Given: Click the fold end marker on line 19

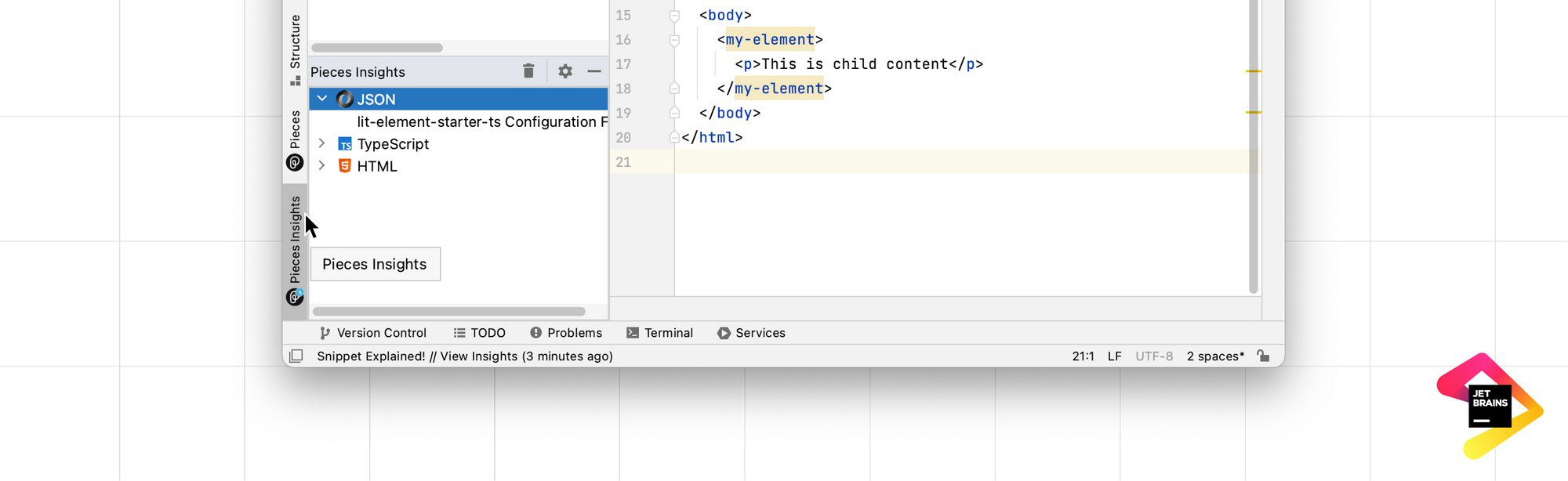Looking at the screenshot, I should (x=674, y=113).
